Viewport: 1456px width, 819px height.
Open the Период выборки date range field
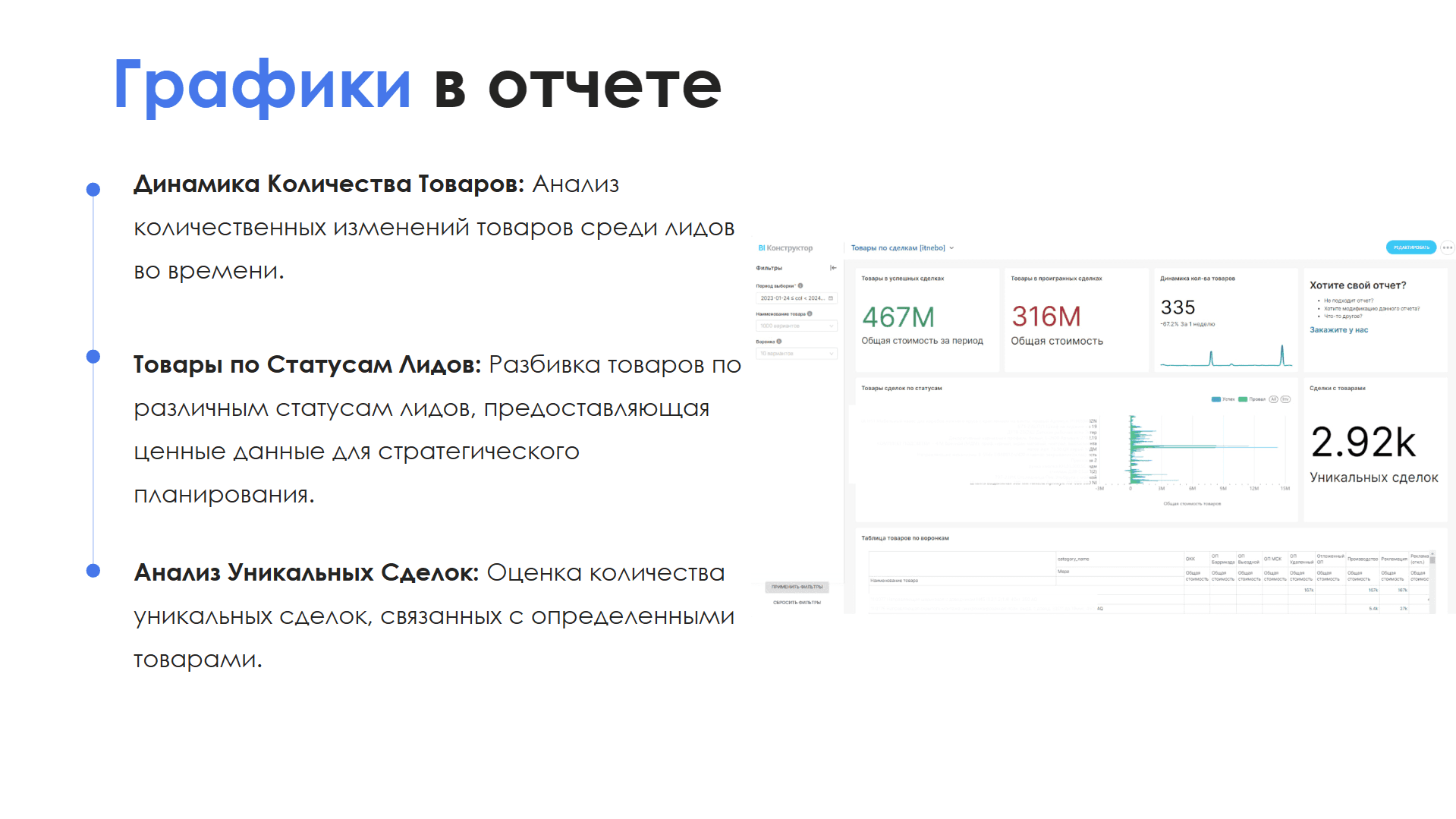pos(797,298)
